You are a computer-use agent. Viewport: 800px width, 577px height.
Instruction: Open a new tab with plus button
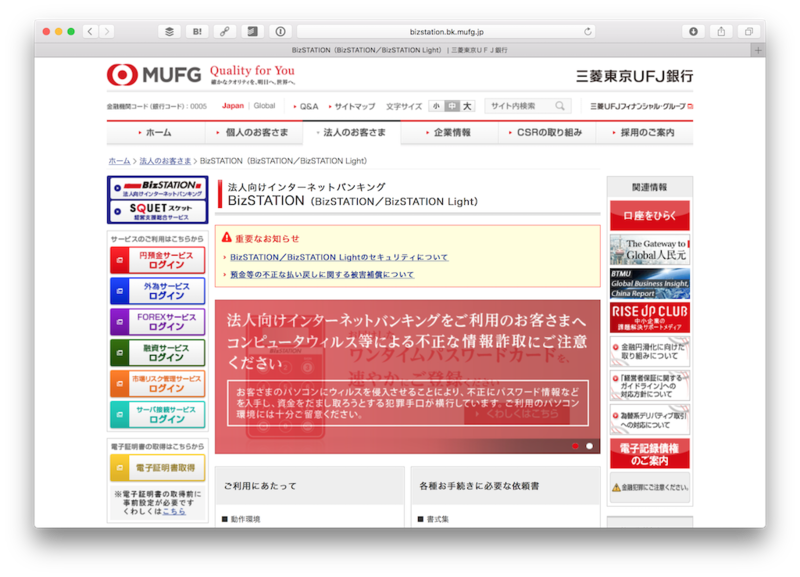click(758, 50)
